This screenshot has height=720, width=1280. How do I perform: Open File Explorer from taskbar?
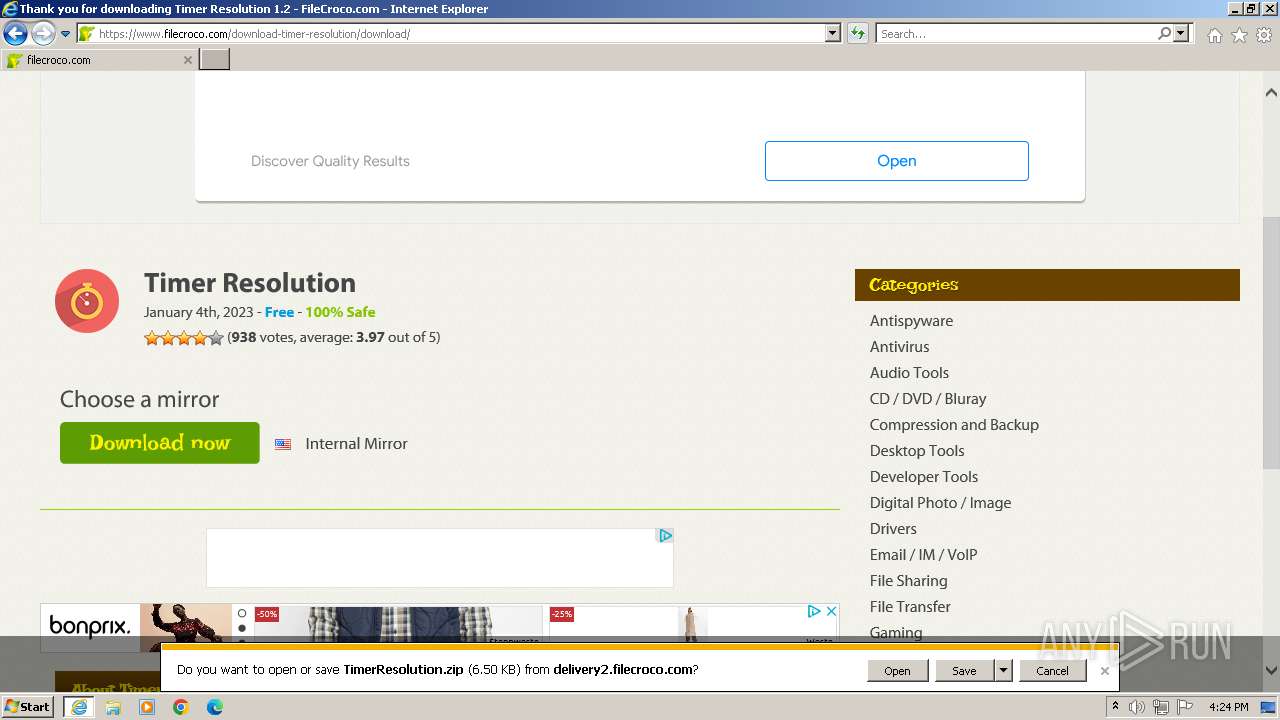click(113, 707)
